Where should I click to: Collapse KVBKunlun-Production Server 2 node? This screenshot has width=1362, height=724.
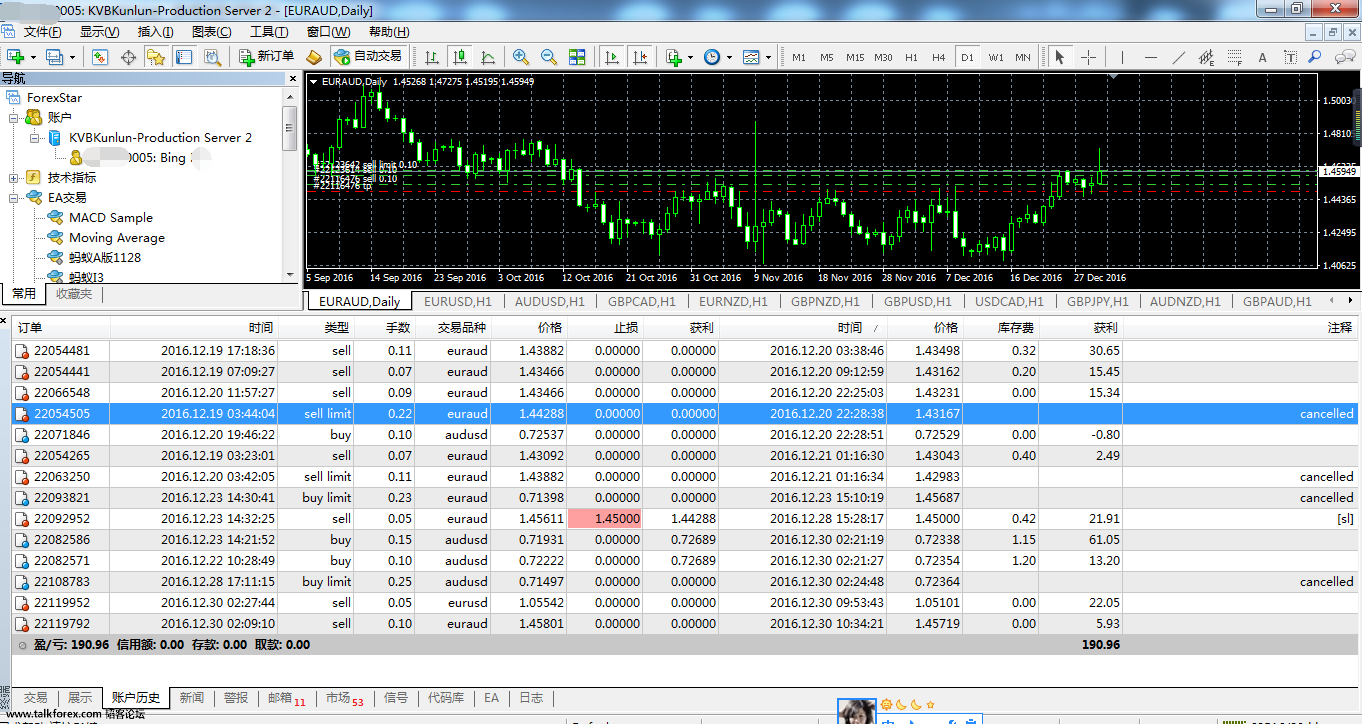coord(35,138)
